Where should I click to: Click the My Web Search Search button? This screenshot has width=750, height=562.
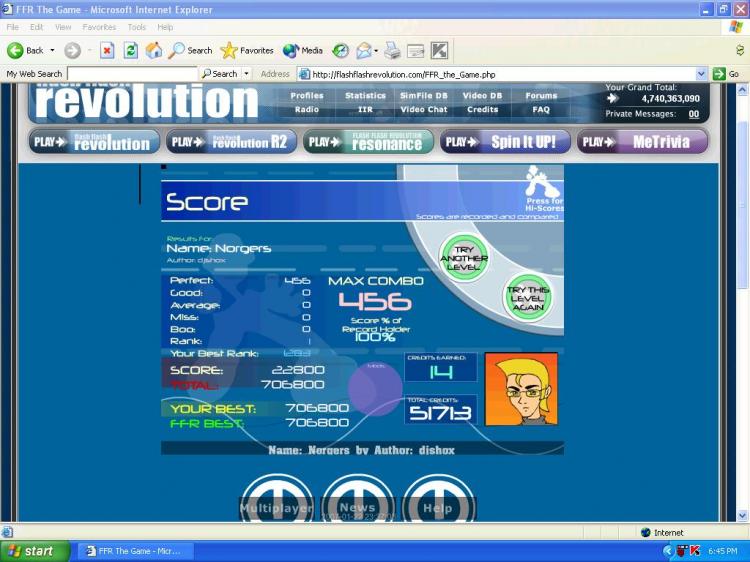[x=220, y=74]
